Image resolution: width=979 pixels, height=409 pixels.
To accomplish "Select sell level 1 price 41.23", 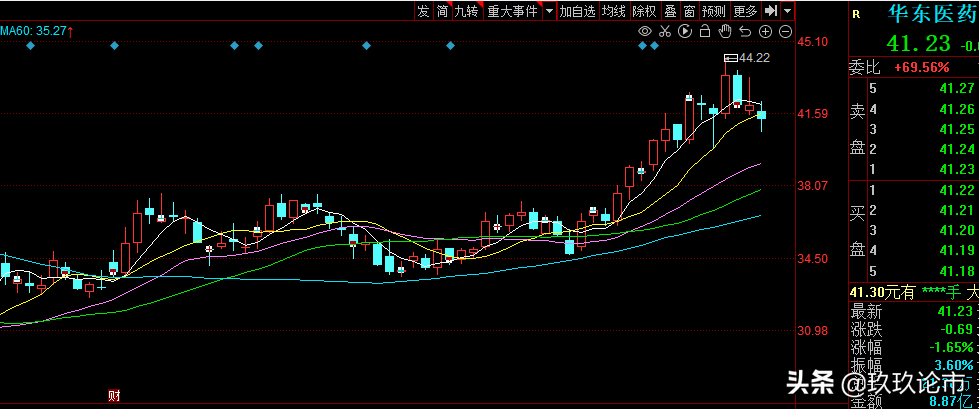I will coord(957,169).
